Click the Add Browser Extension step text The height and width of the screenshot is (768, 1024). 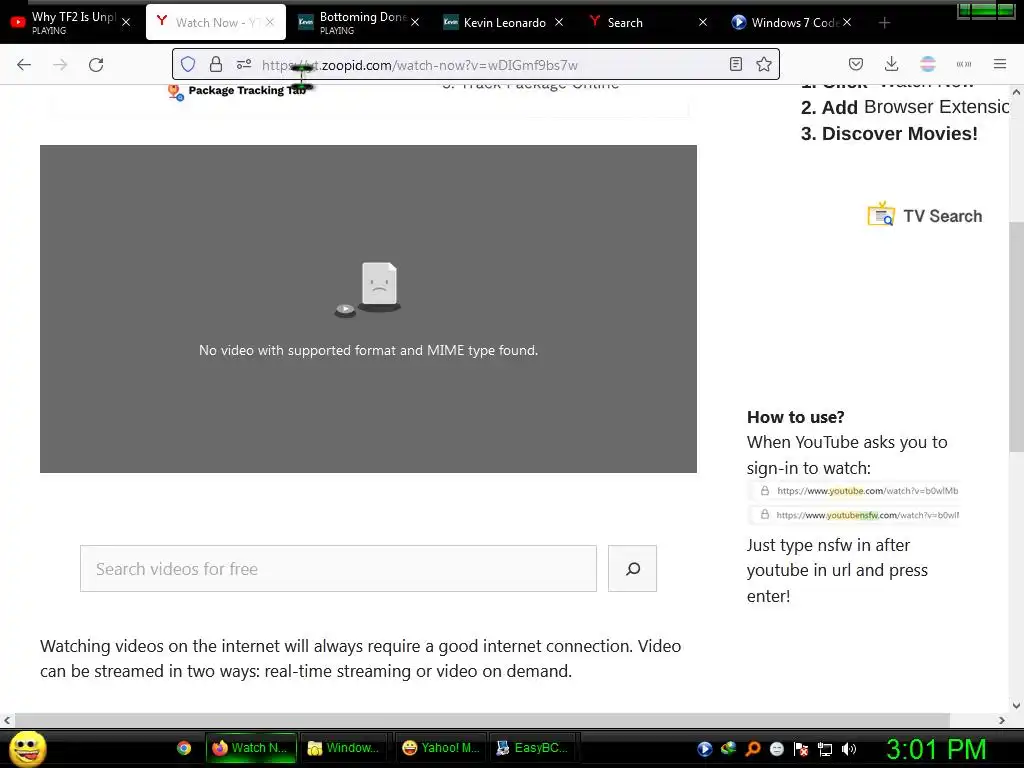coord(905,107)
